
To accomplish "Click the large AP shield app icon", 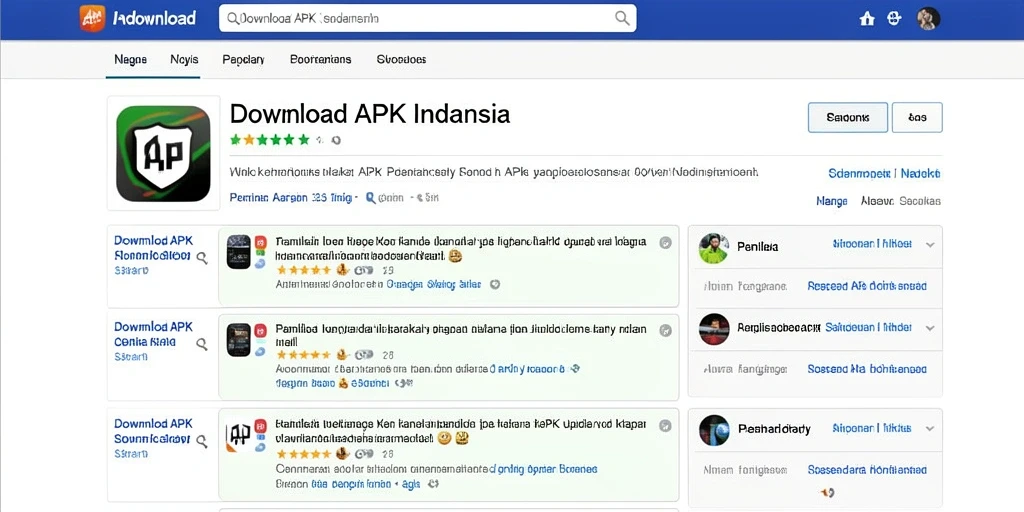I will tap(163, 153).
